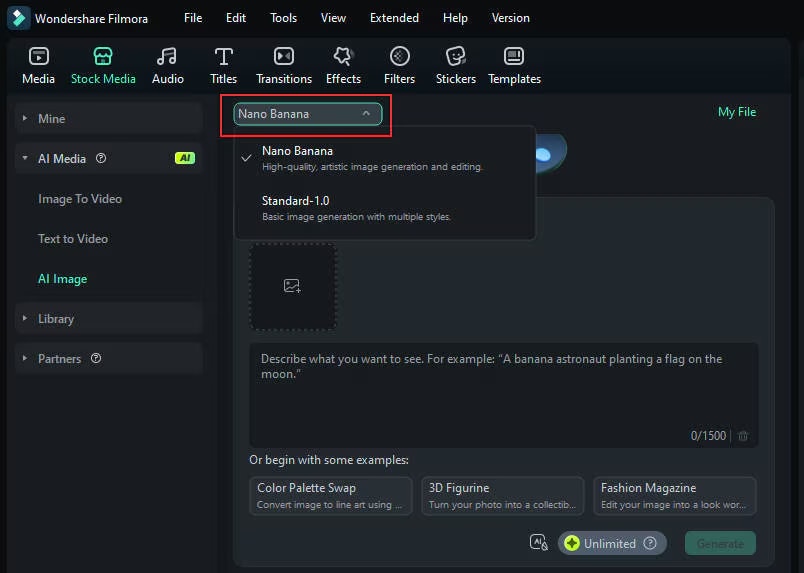The width and height of the screenshot is (804, 573).
Task: Focus the image description prompt field
Action: (x=504, y=395)
